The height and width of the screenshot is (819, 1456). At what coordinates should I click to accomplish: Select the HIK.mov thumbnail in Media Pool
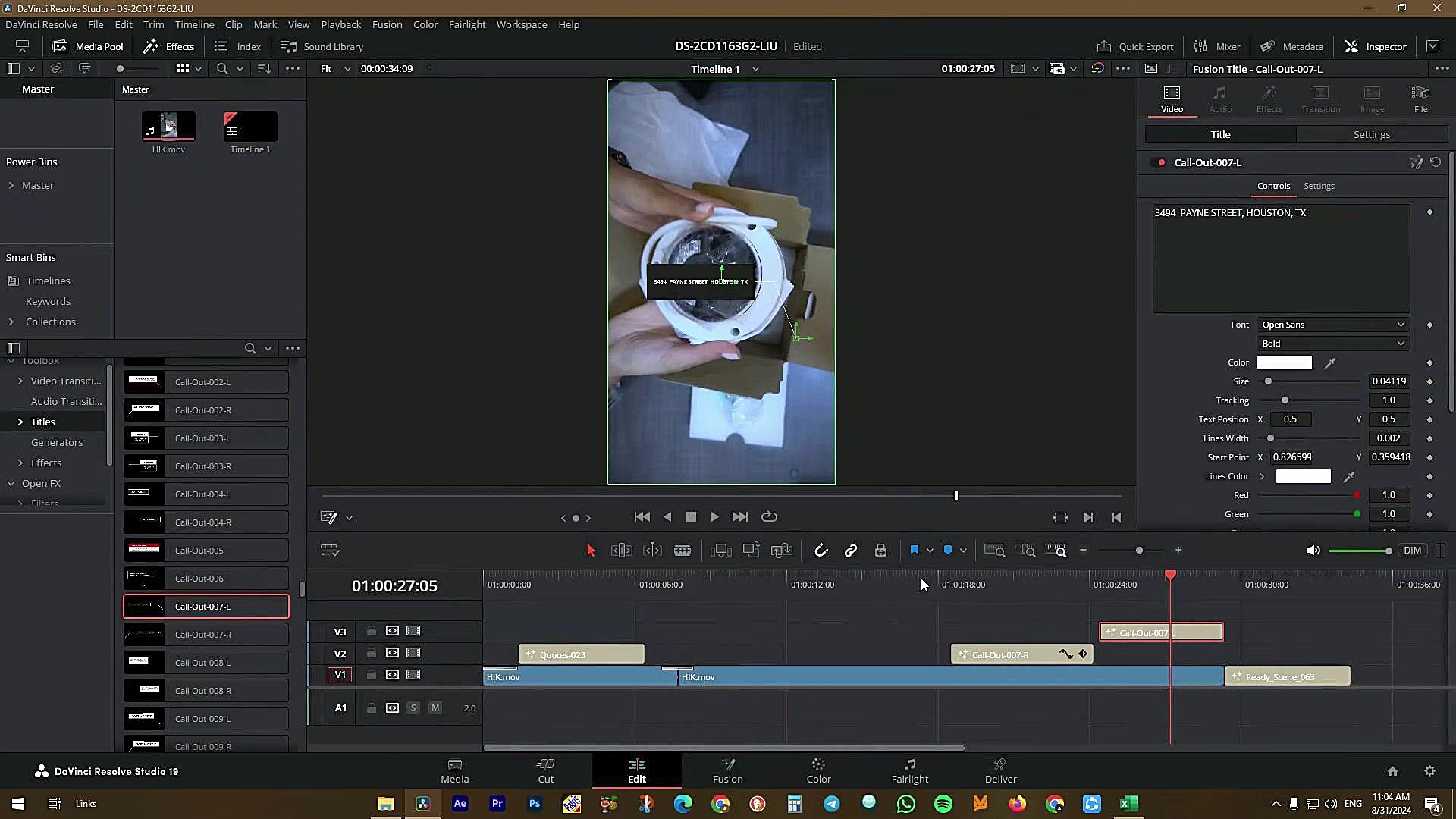168,127
